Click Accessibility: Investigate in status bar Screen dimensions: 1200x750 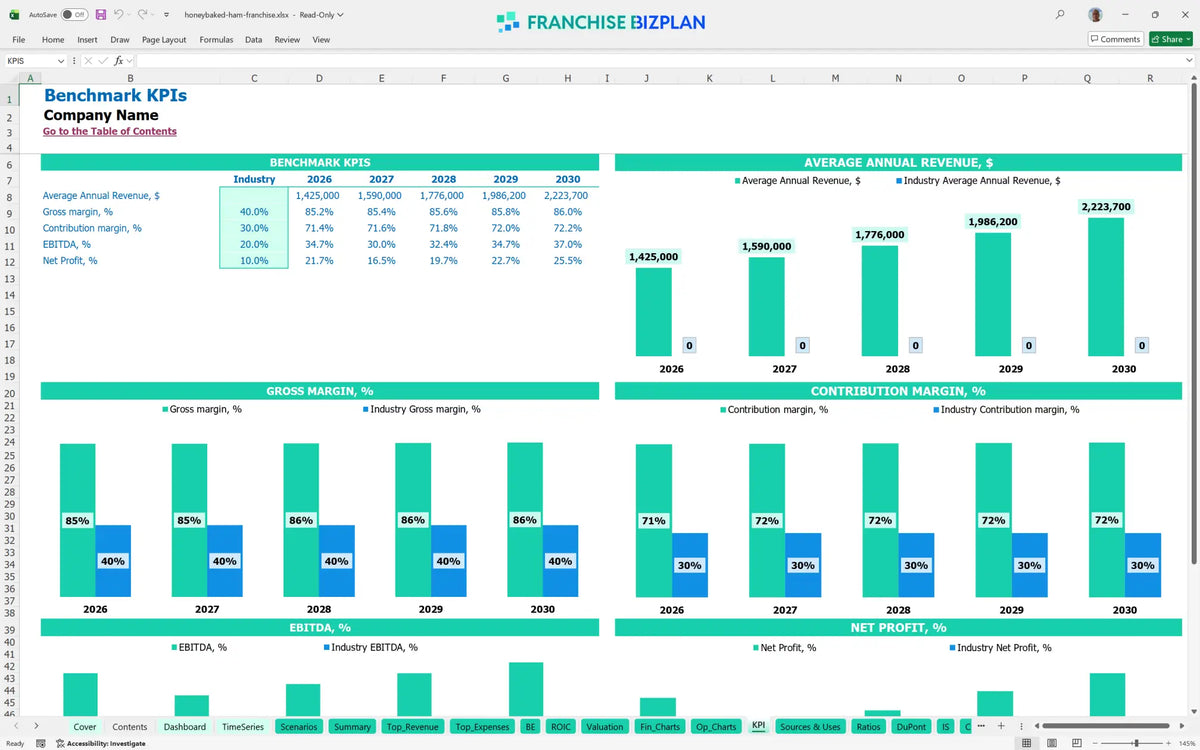(x=100, y=743)
